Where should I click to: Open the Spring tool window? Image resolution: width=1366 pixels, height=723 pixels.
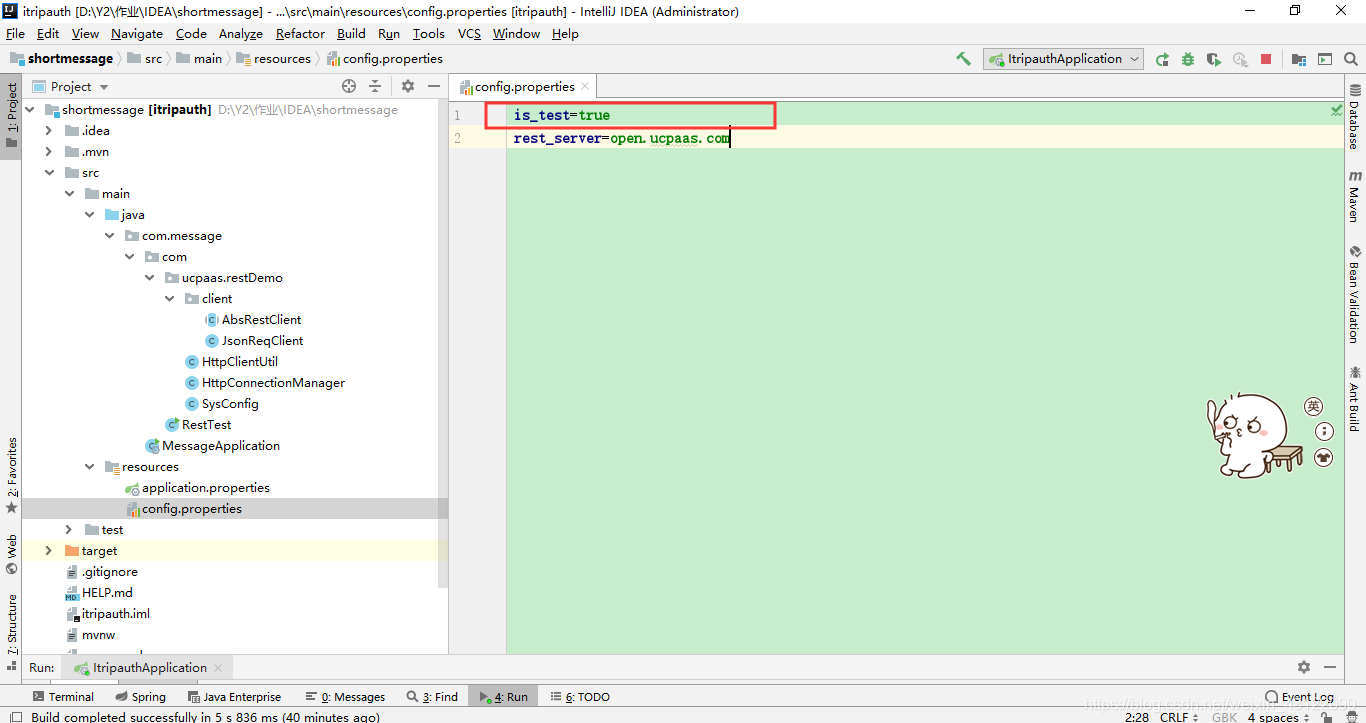[141, 697]
